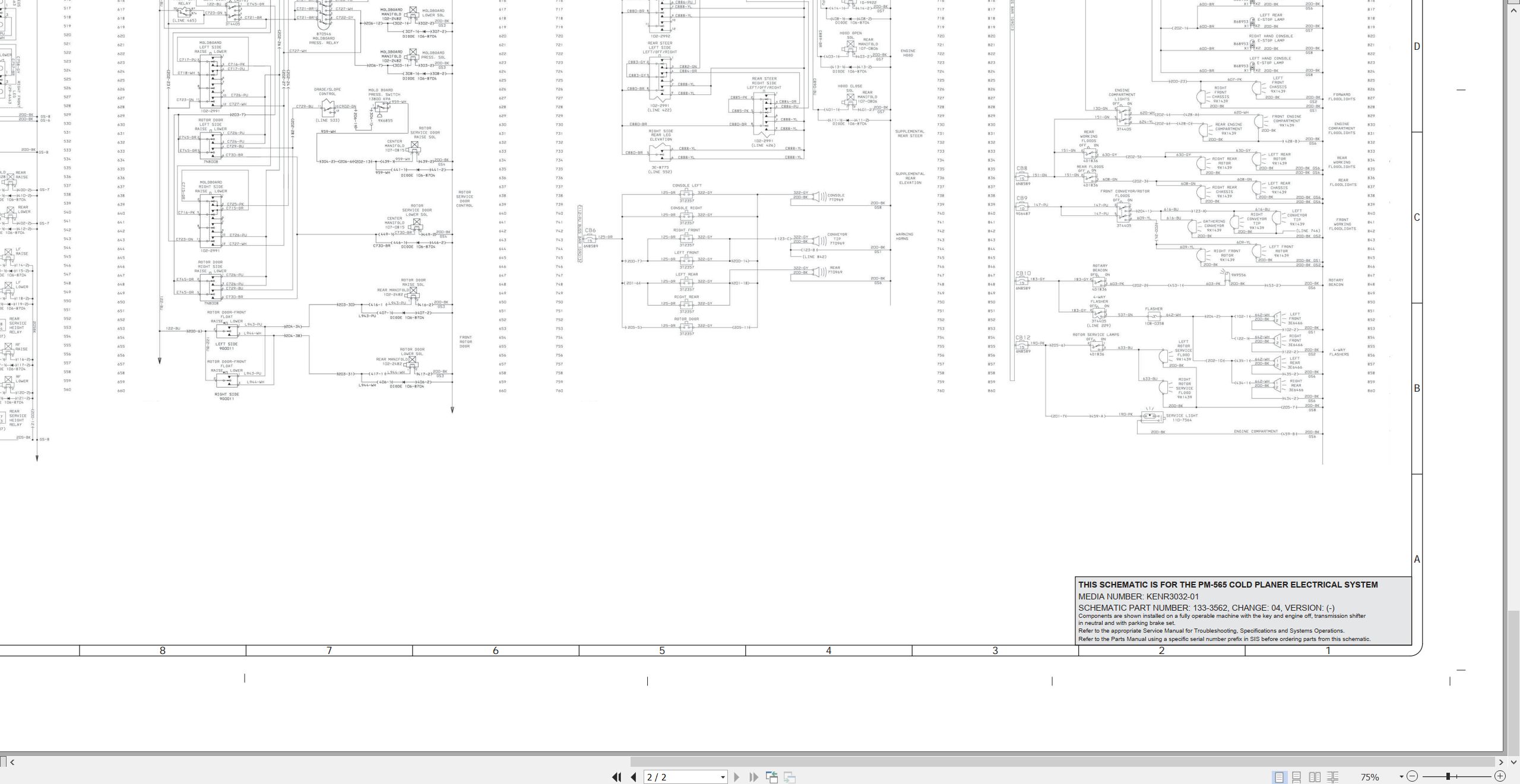Screen dimensions: 1520x784
Task: Click the GRADE/SLOPE CONTROL label
Action: pyautogui.click(x=327, y=91)
